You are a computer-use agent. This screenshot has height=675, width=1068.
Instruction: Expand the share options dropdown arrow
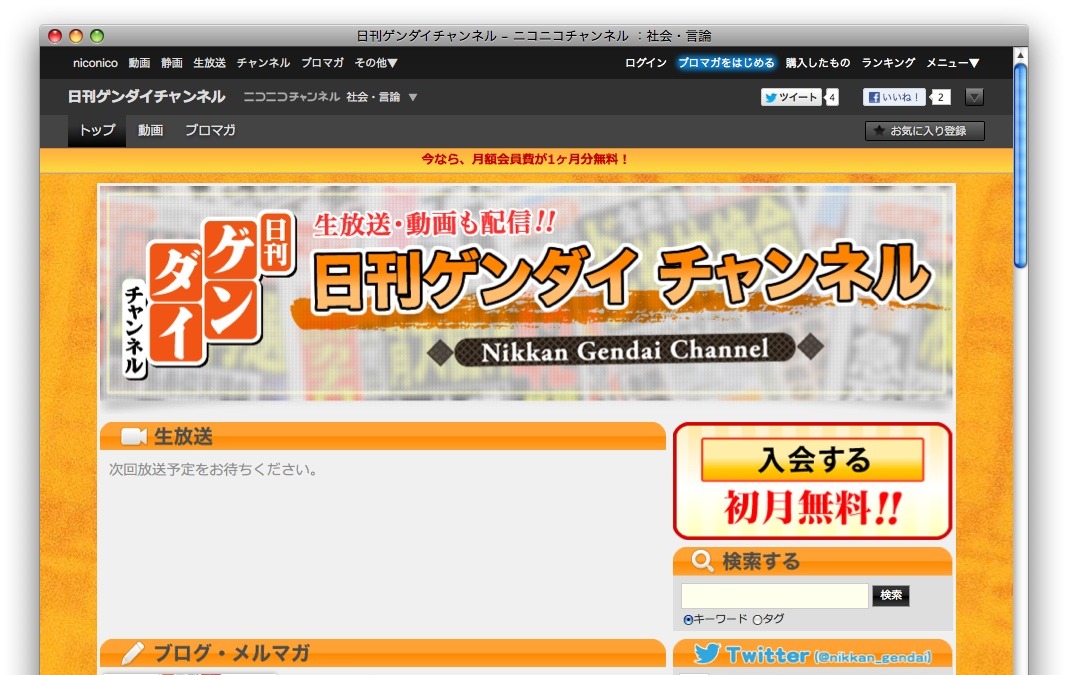tap(975, 97)
